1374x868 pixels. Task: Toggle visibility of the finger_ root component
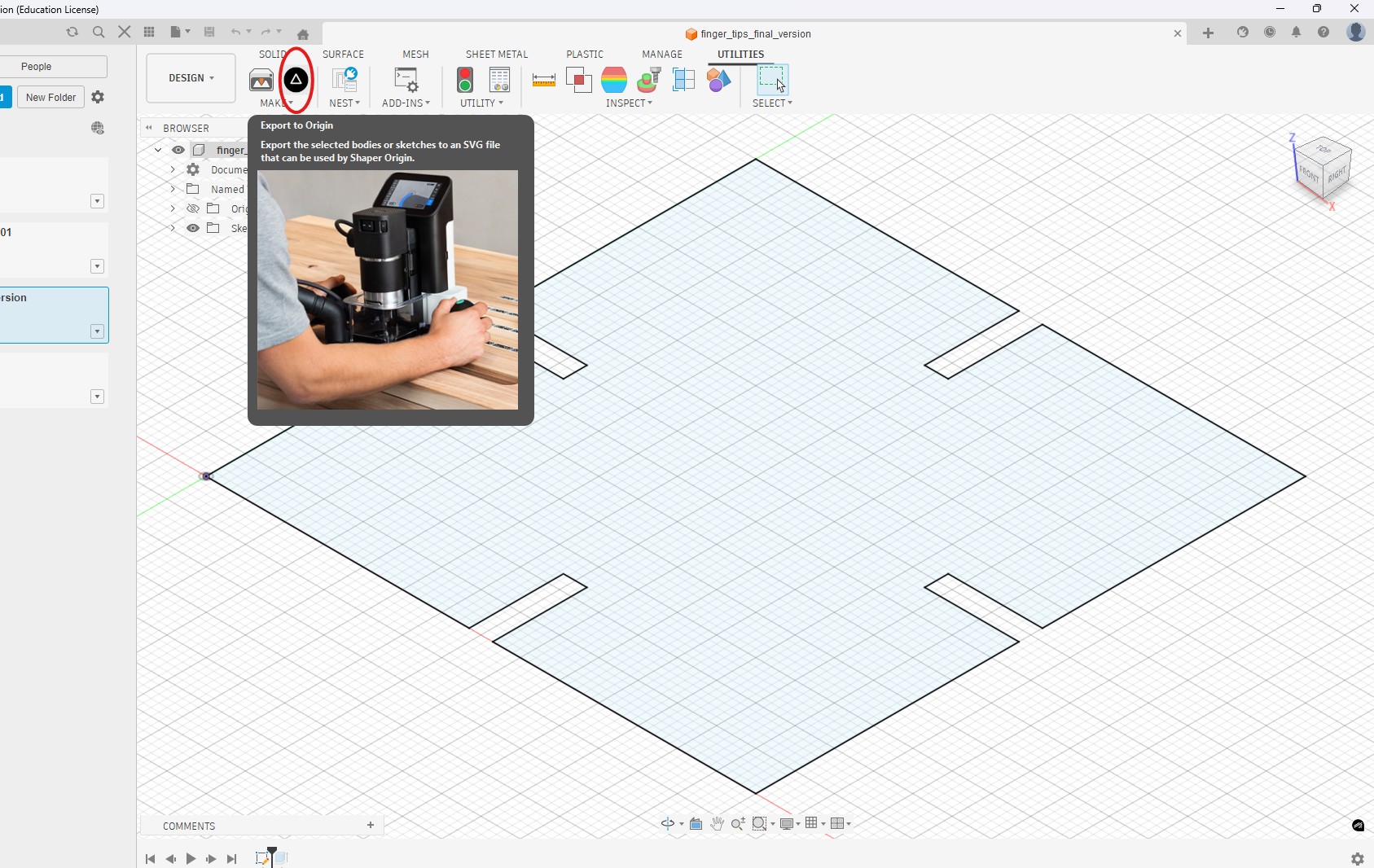pos(178,150)
